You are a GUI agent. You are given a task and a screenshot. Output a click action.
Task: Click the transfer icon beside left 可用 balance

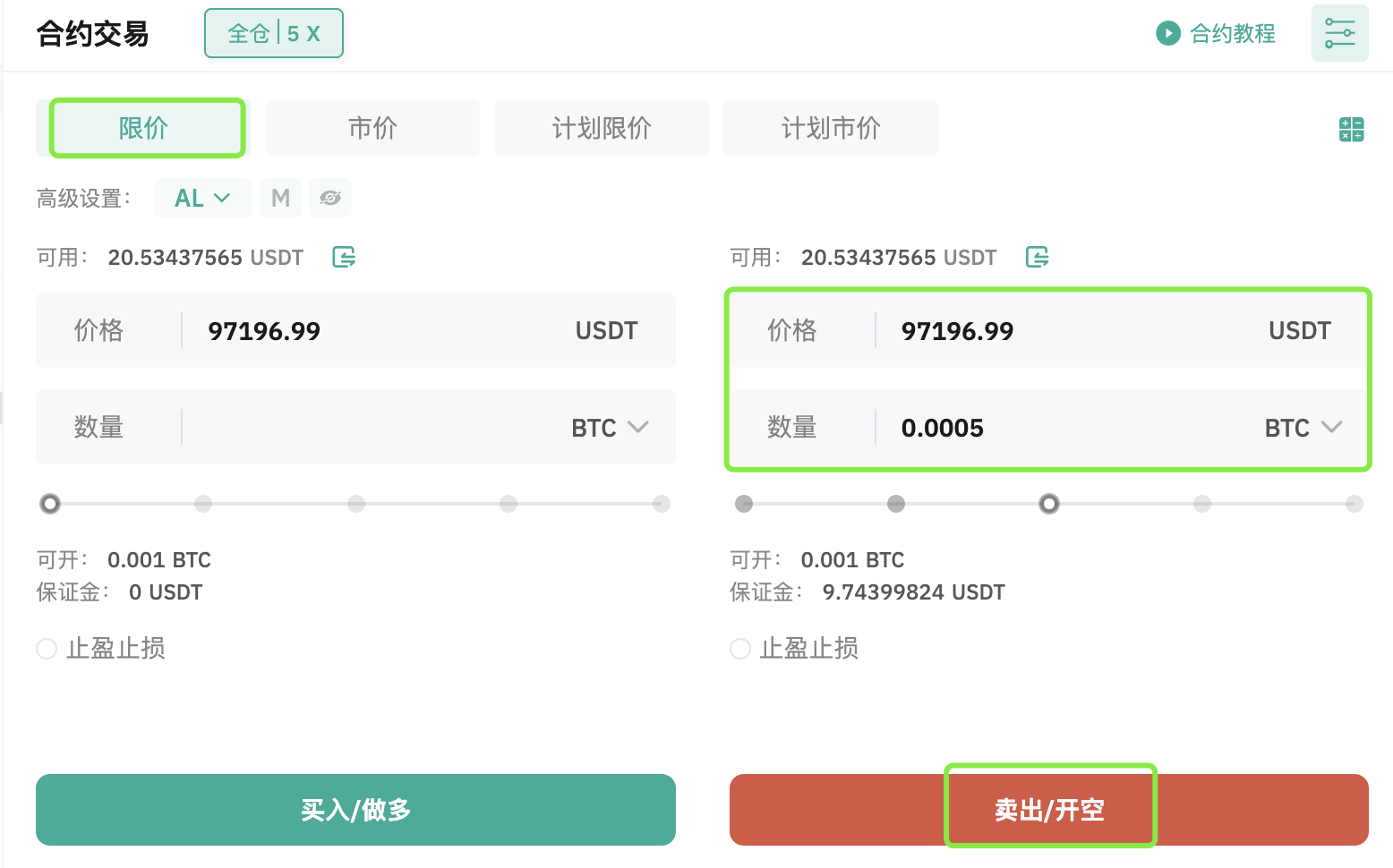[x=344, y=258]
